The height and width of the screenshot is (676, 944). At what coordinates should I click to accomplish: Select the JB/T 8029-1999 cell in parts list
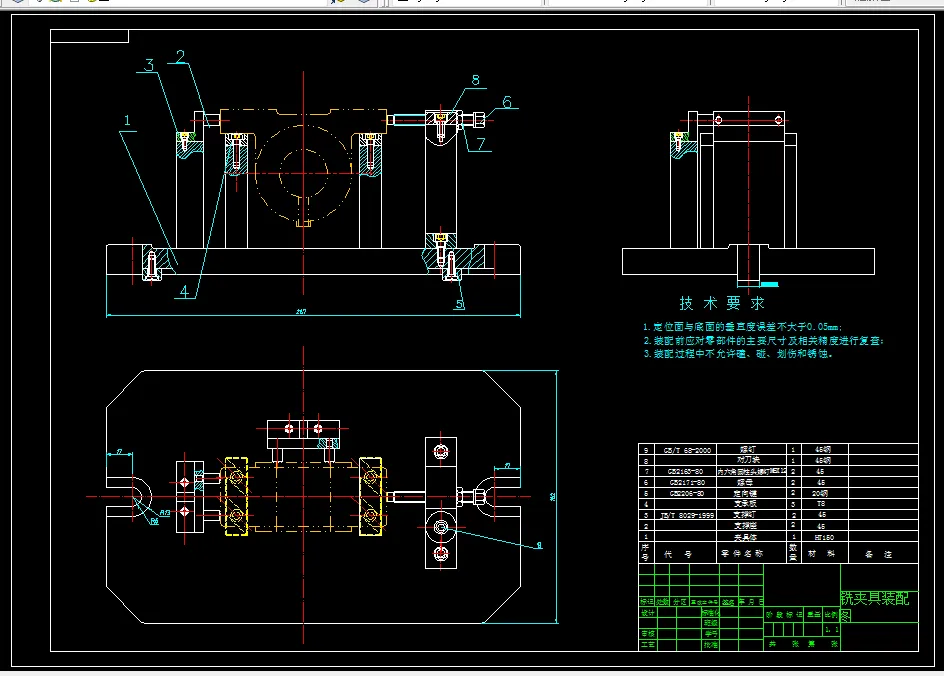[x=687, y=515]
